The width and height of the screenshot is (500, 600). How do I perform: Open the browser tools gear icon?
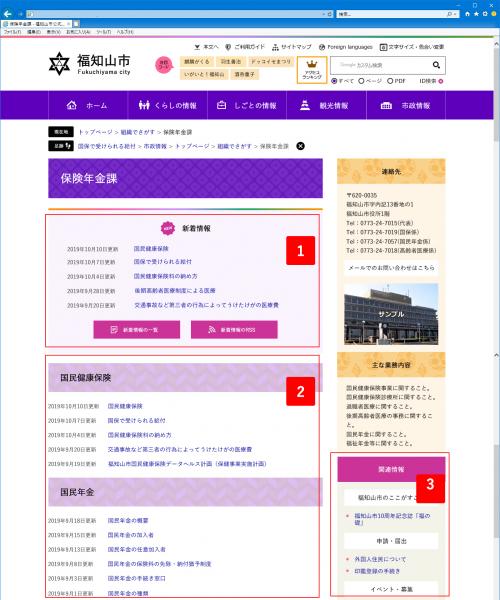[x=485, y=14]
